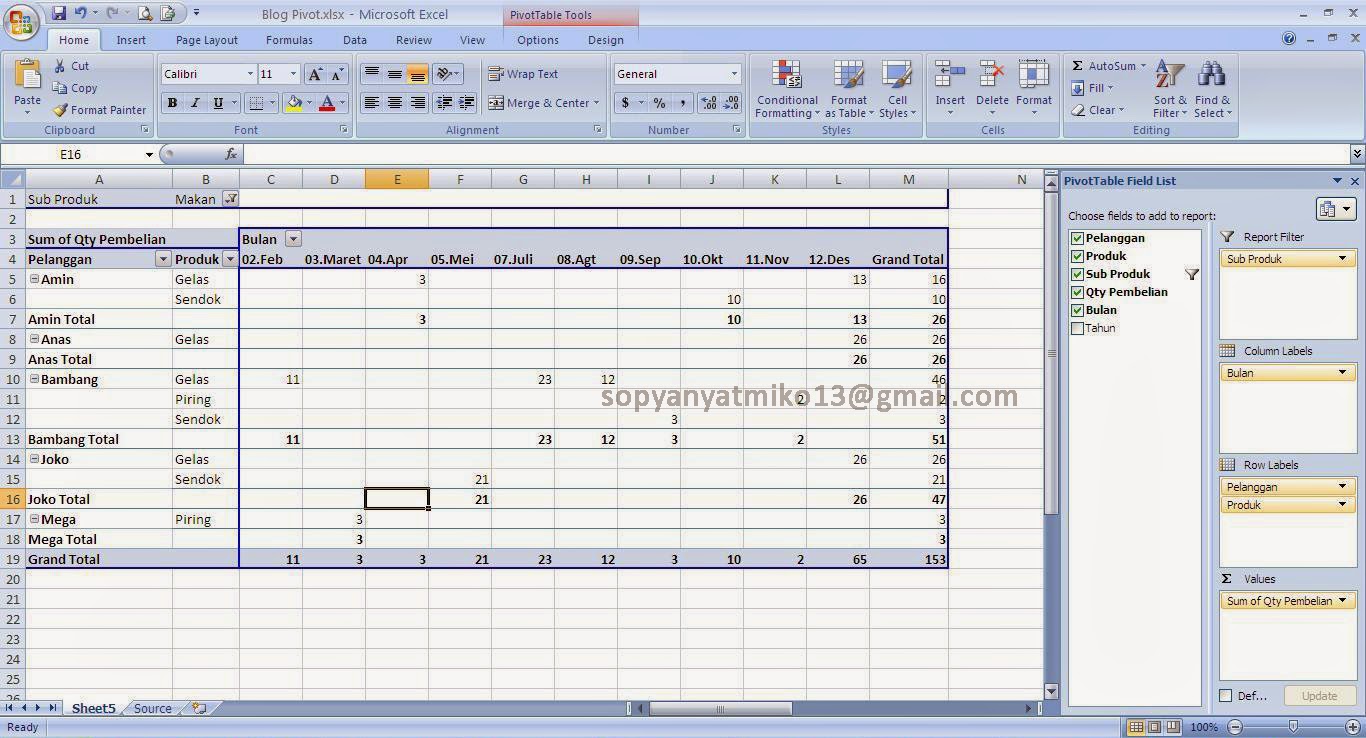Open the Formulas ribbon tab

[289, 40]
